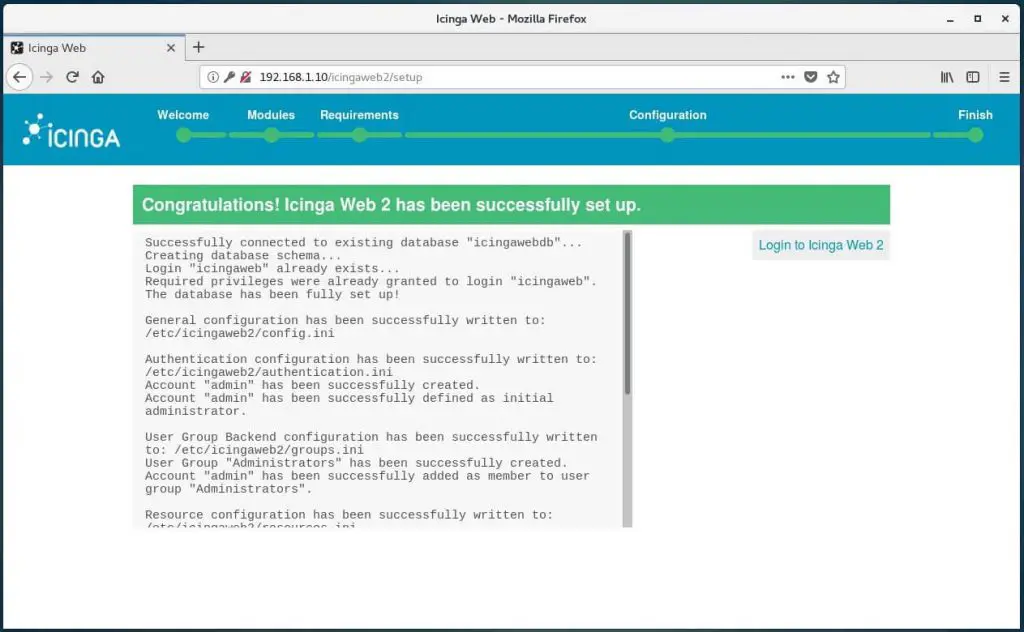The width and height of the screenshot is (1024, 632).
Task: Open the Firefox hamburger menu
Action: pyautogui.click(x=1004, y=77)
